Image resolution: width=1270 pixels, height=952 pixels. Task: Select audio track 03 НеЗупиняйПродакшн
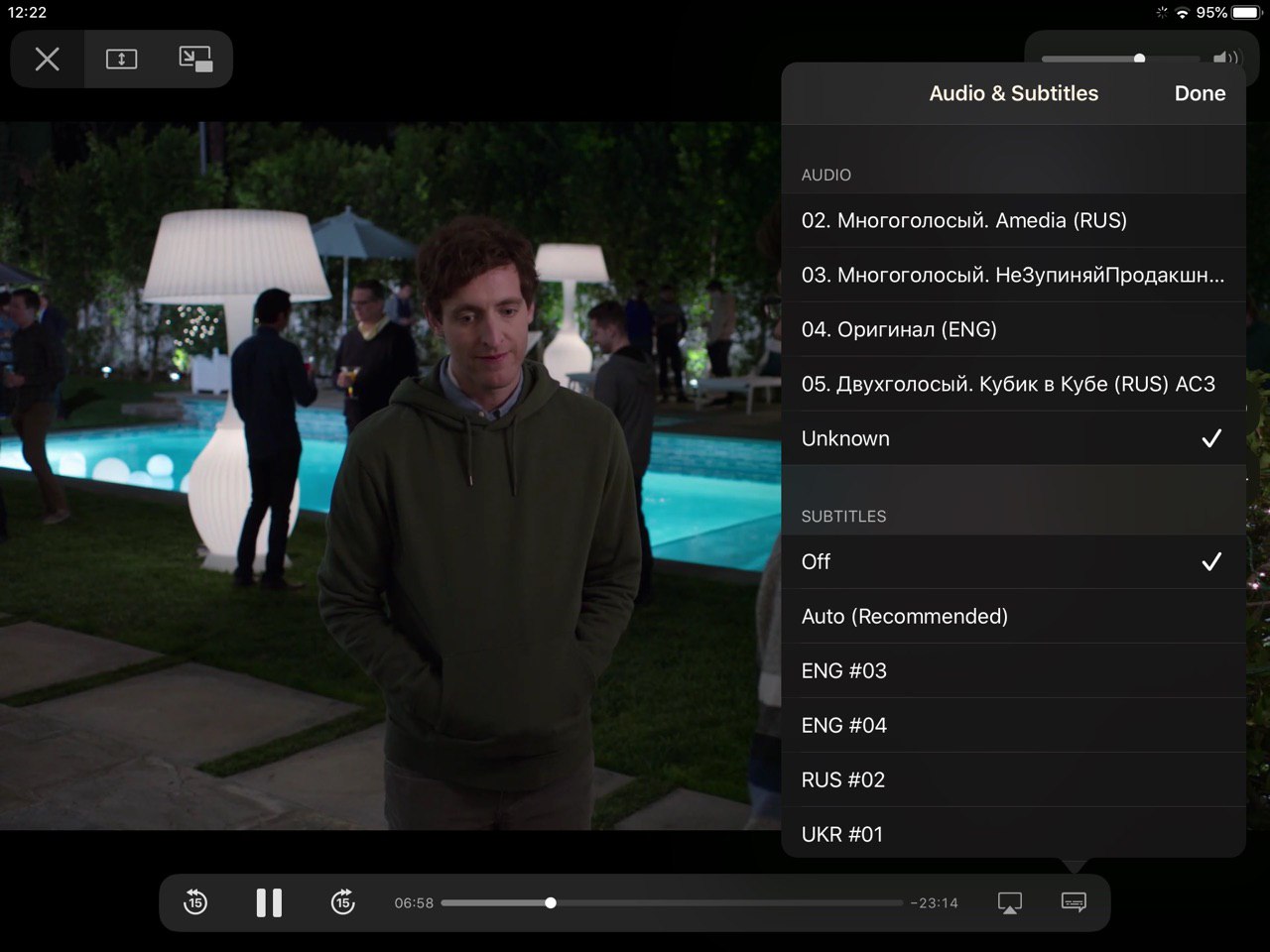[1013, 275]
